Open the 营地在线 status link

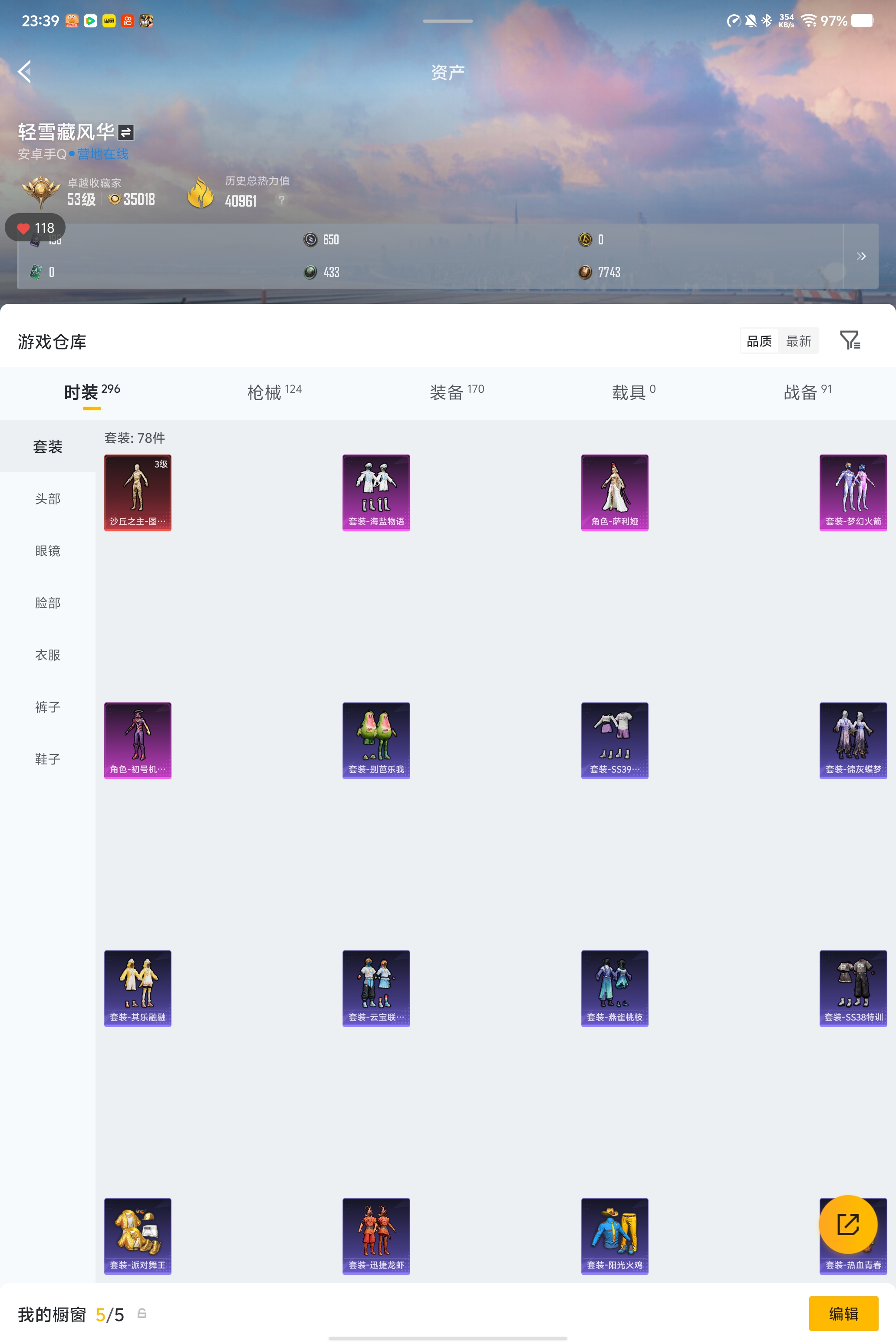click(x=103, y=154)
